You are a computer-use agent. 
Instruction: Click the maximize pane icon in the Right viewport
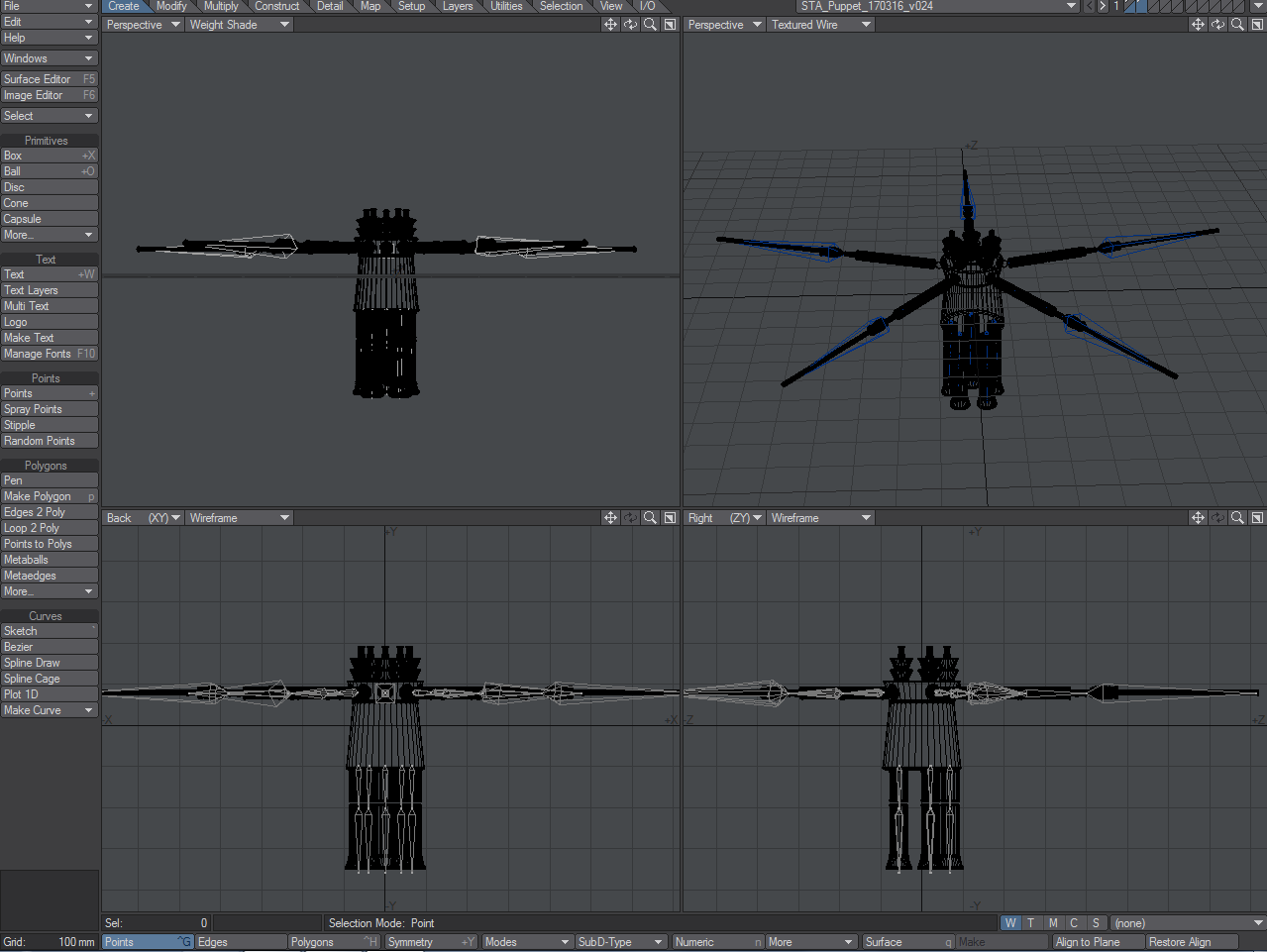click(x=1257, y=517)
